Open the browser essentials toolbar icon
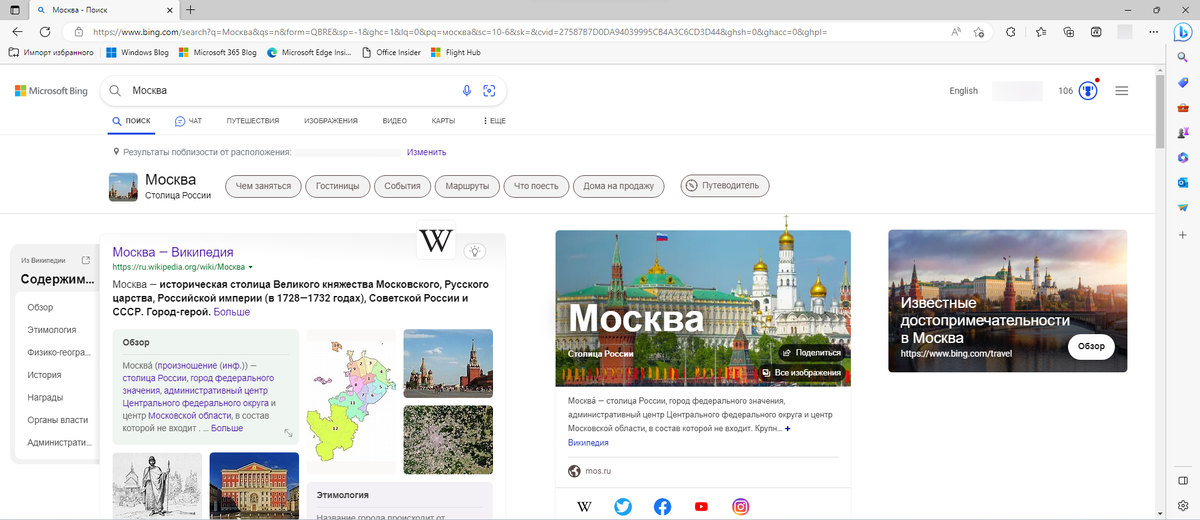The image size is (1200, 520). point(1097,32)
